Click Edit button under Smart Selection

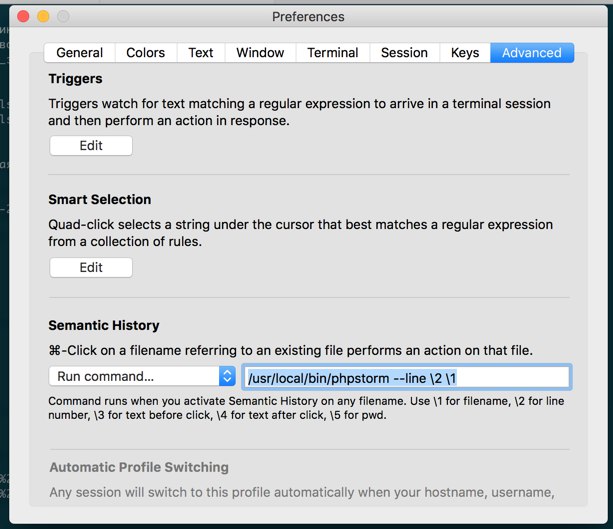click(91, 267)
